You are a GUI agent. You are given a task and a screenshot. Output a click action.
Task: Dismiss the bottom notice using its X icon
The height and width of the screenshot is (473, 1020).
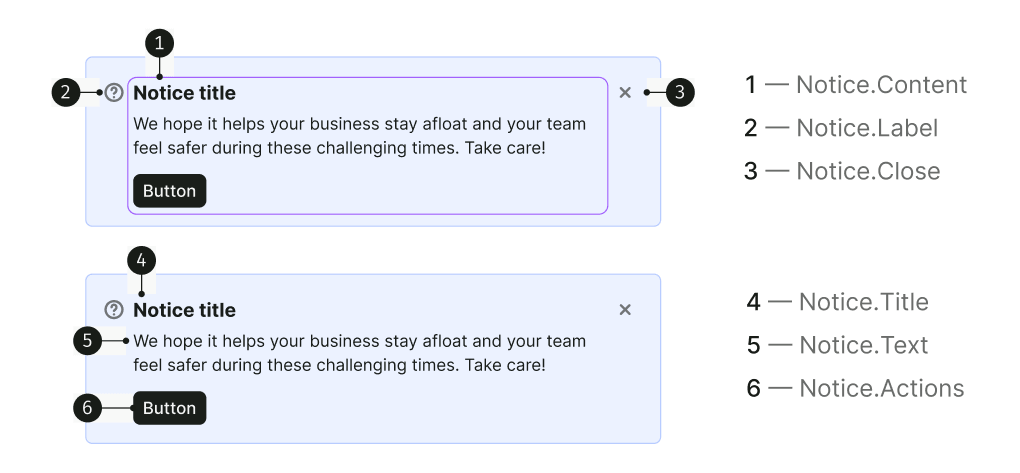click(x=625, y=310)
